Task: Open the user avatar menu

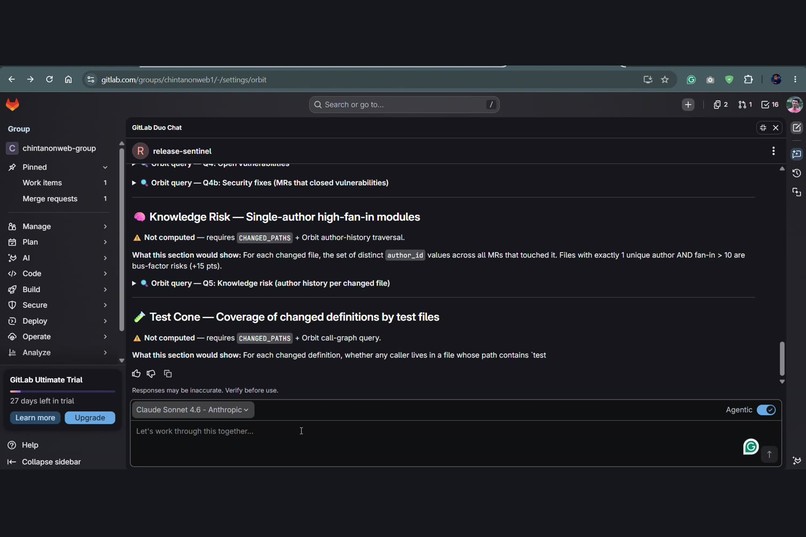Action: [x=794, y=105]
